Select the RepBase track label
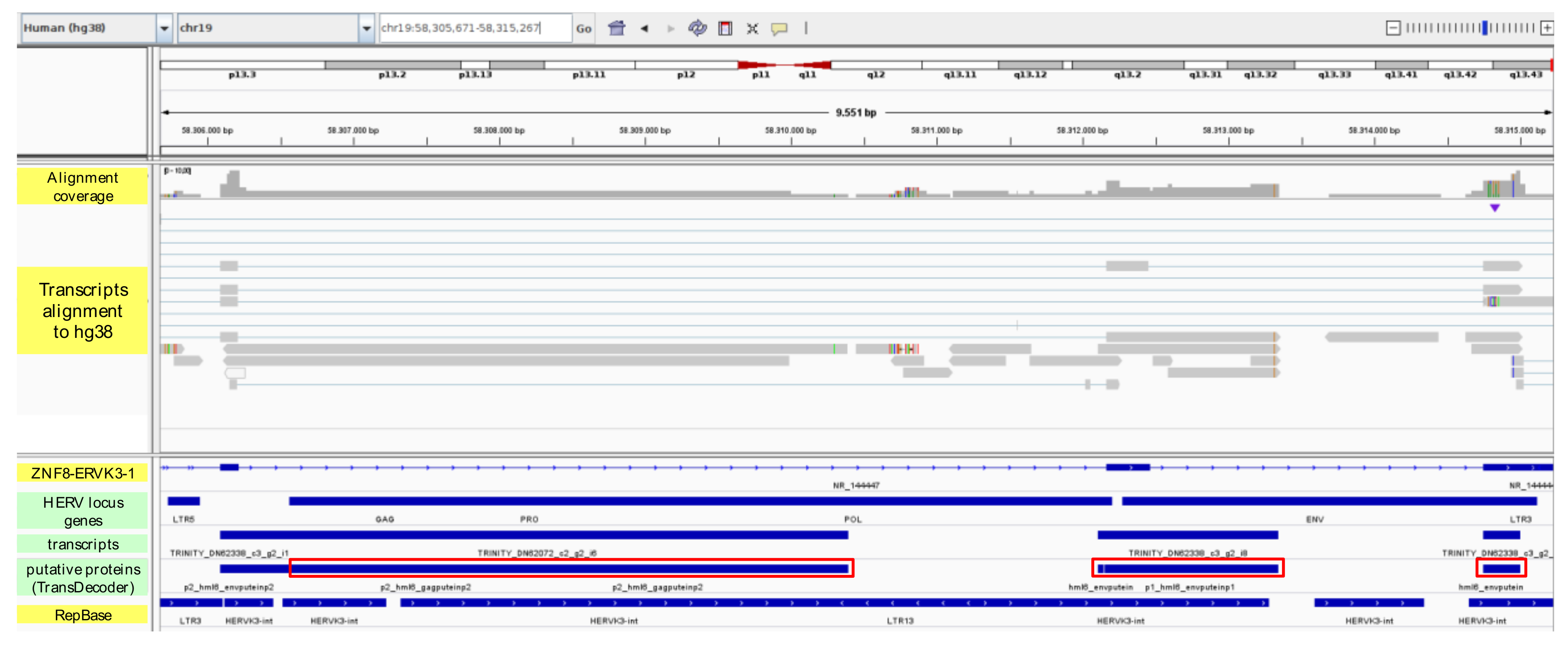 [x=83, y=615]
